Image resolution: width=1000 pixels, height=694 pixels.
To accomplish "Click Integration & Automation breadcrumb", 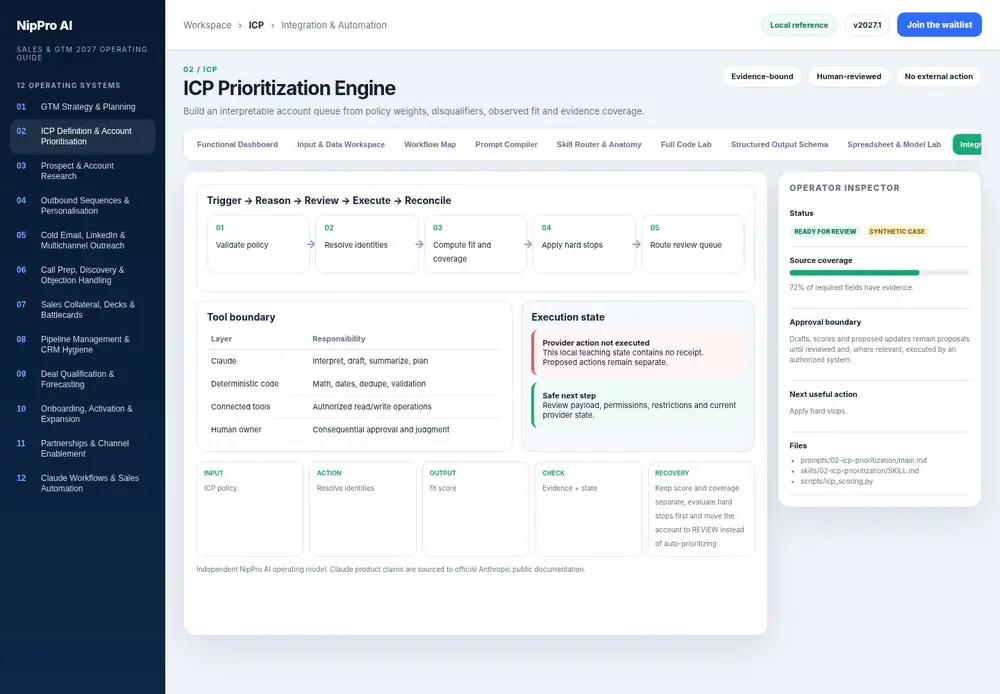I will (334, 25).
